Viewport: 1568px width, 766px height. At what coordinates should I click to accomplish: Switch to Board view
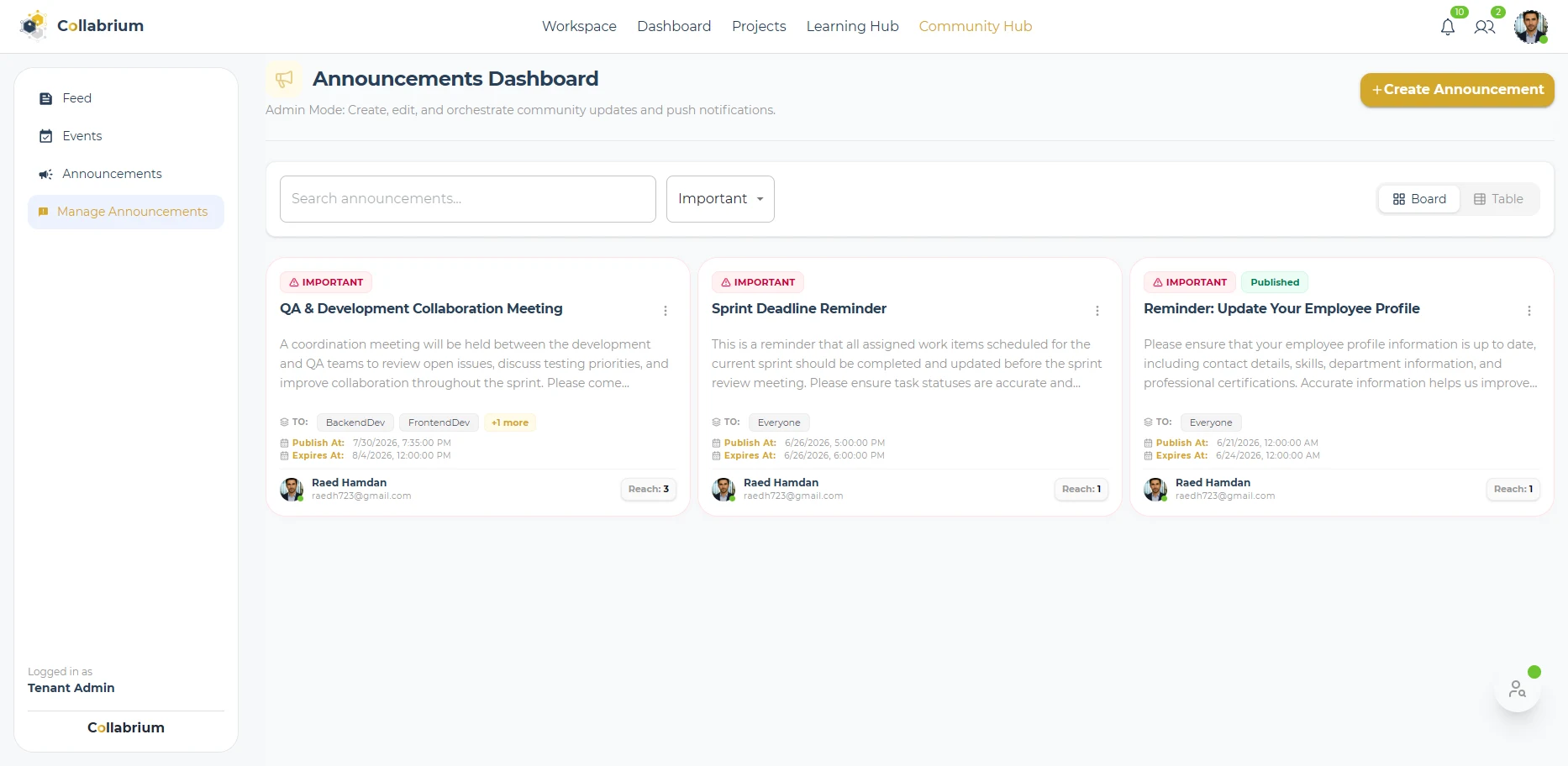(x=1419, y=199)
